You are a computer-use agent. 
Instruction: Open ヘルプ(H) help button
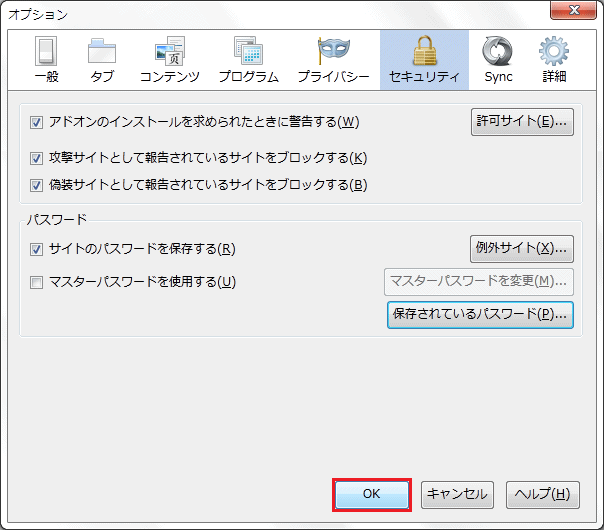point(542,495)
